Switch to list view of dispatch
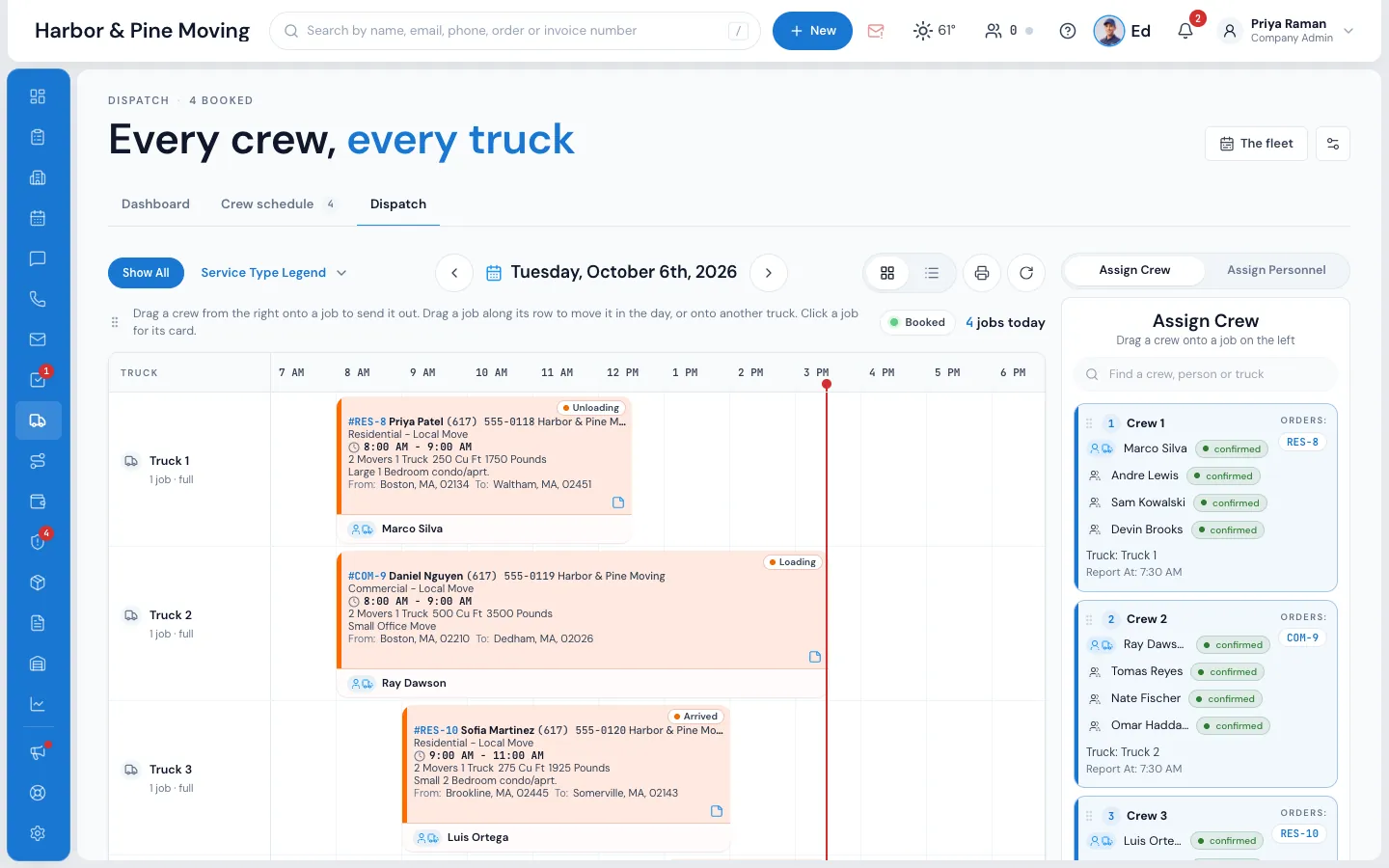Image resolution: width=1389 pixels, height=868 pixels. click(932, 273)
